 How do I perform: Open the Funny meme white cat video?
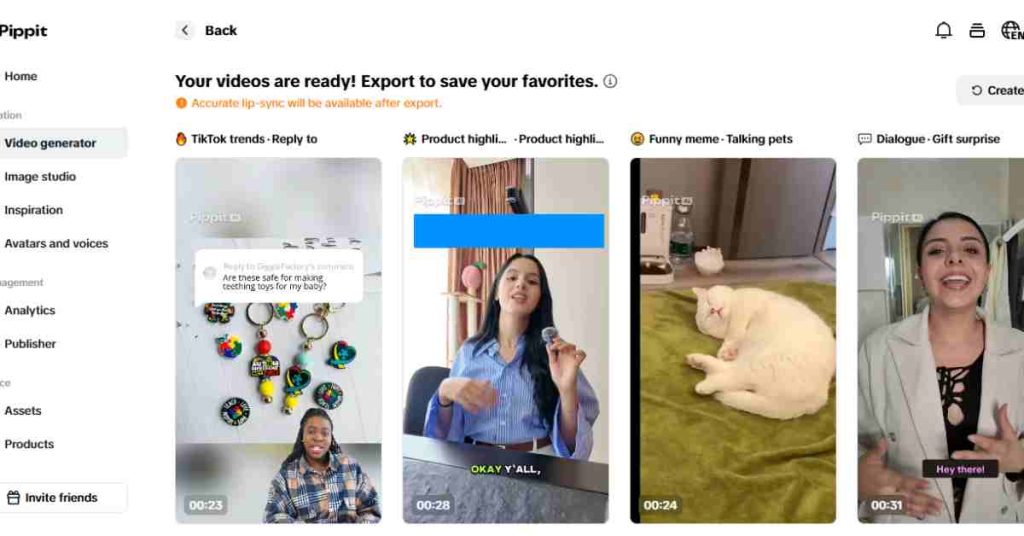click(x=733, y=340)
